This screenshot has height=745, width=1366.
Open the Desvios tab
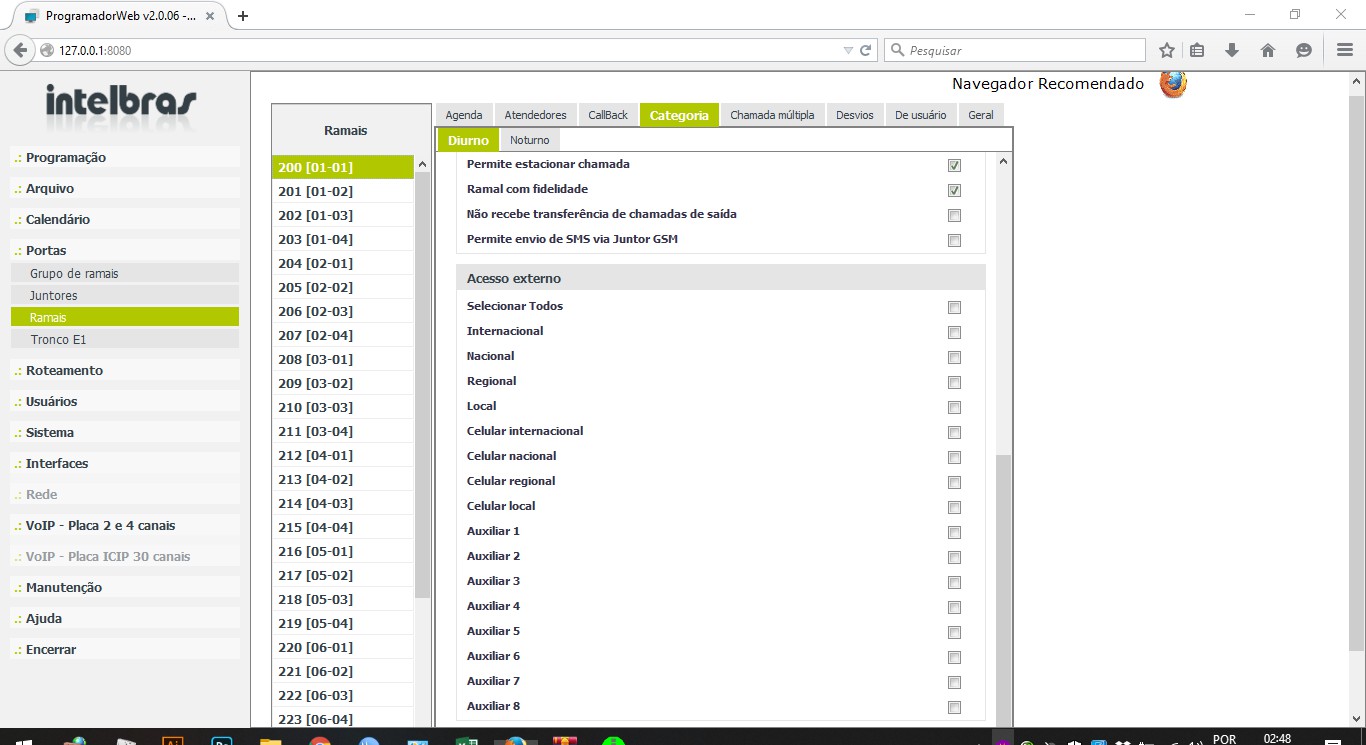click(854, 115)
